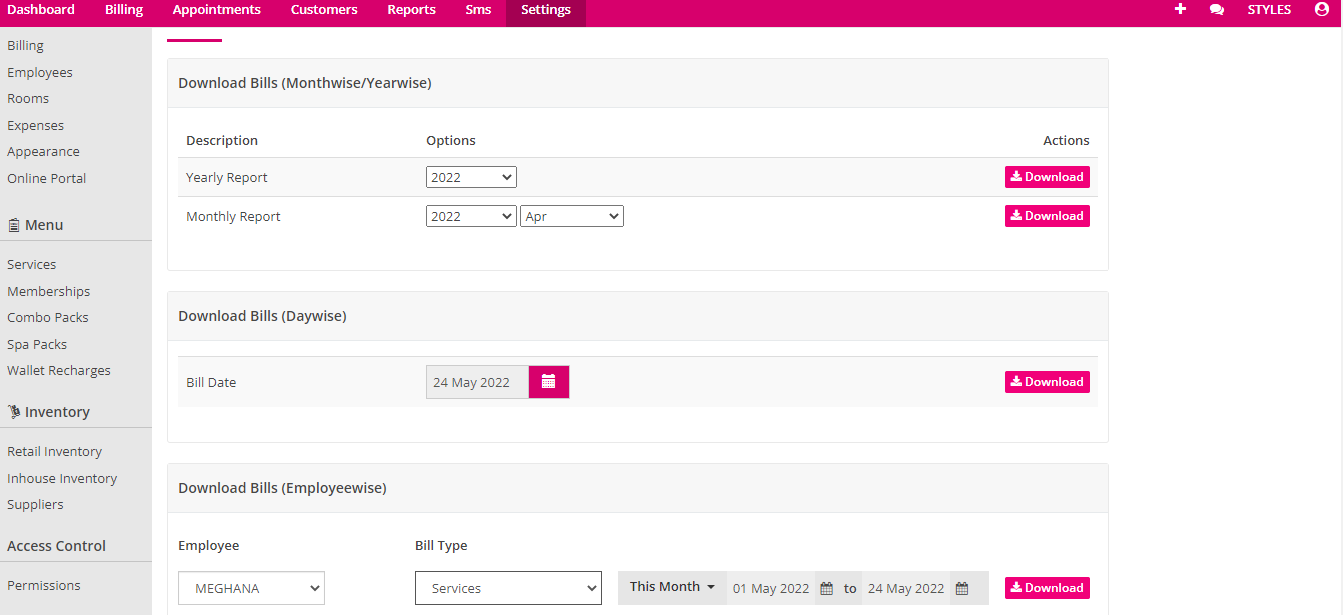Download the employeewise bills
This screenshot has width=1343, height=615.
tap(1047, 588)
